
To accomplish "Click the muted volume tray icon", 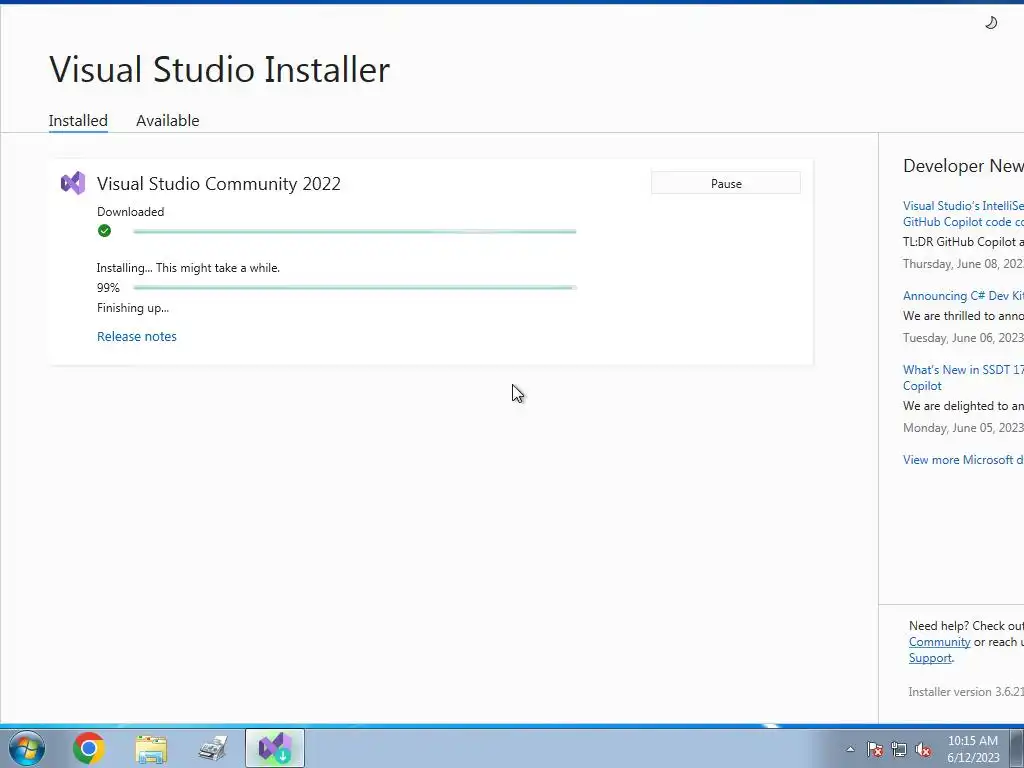I will pos(923,749).
